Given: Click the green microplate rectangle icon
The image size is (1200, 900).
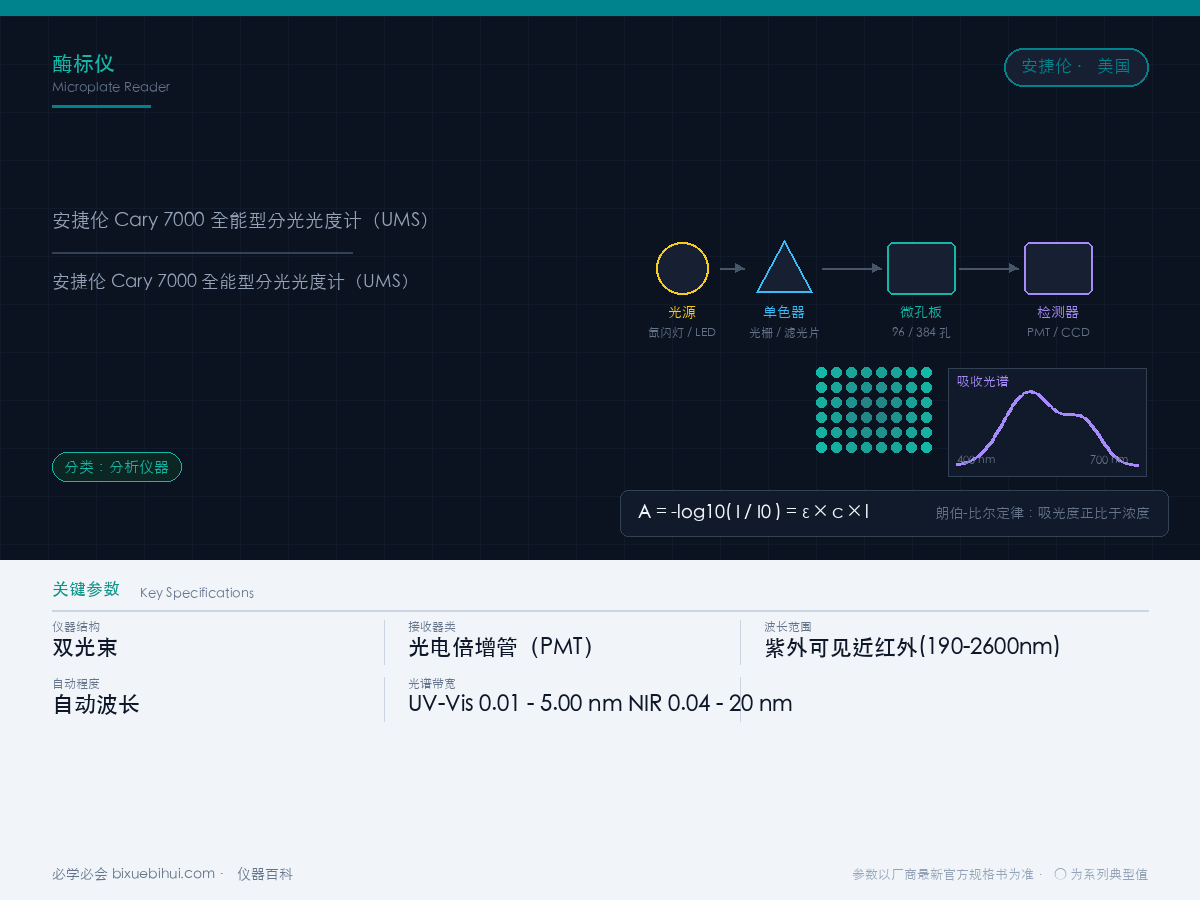Looking at the screenshot, I should click(921, 268).
